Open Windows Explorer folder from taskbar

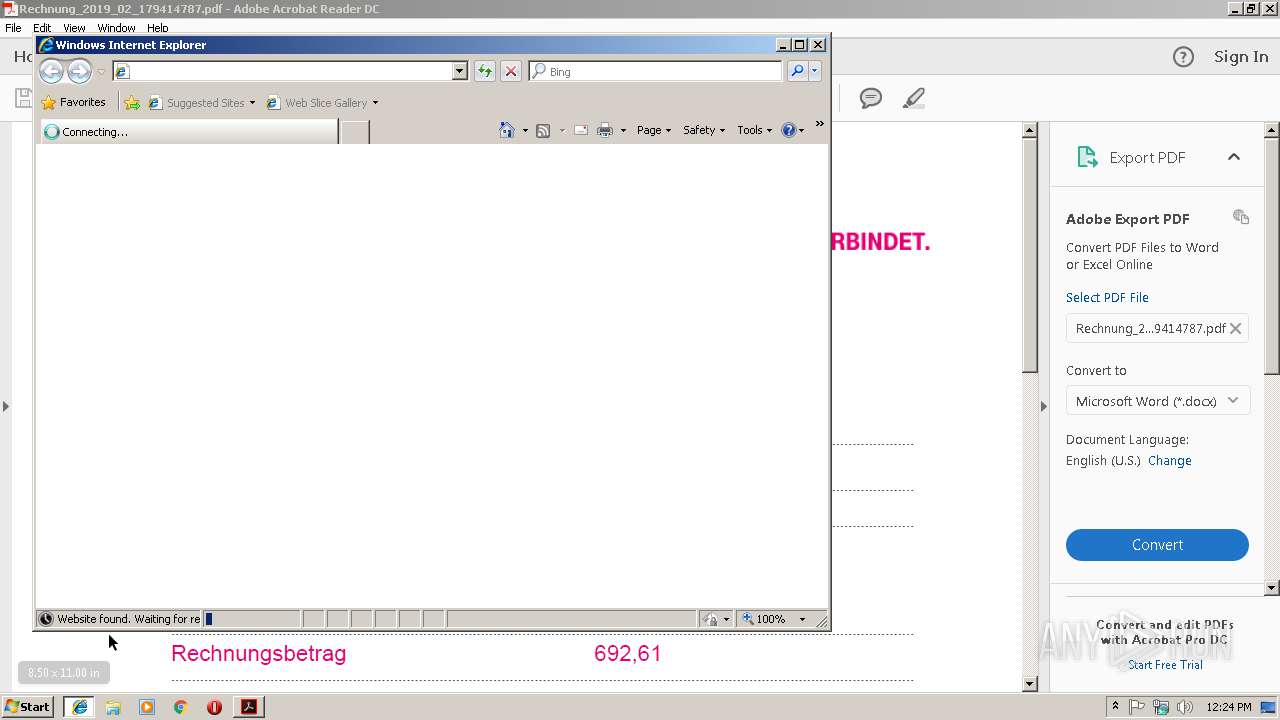click(x=113, y=707)
